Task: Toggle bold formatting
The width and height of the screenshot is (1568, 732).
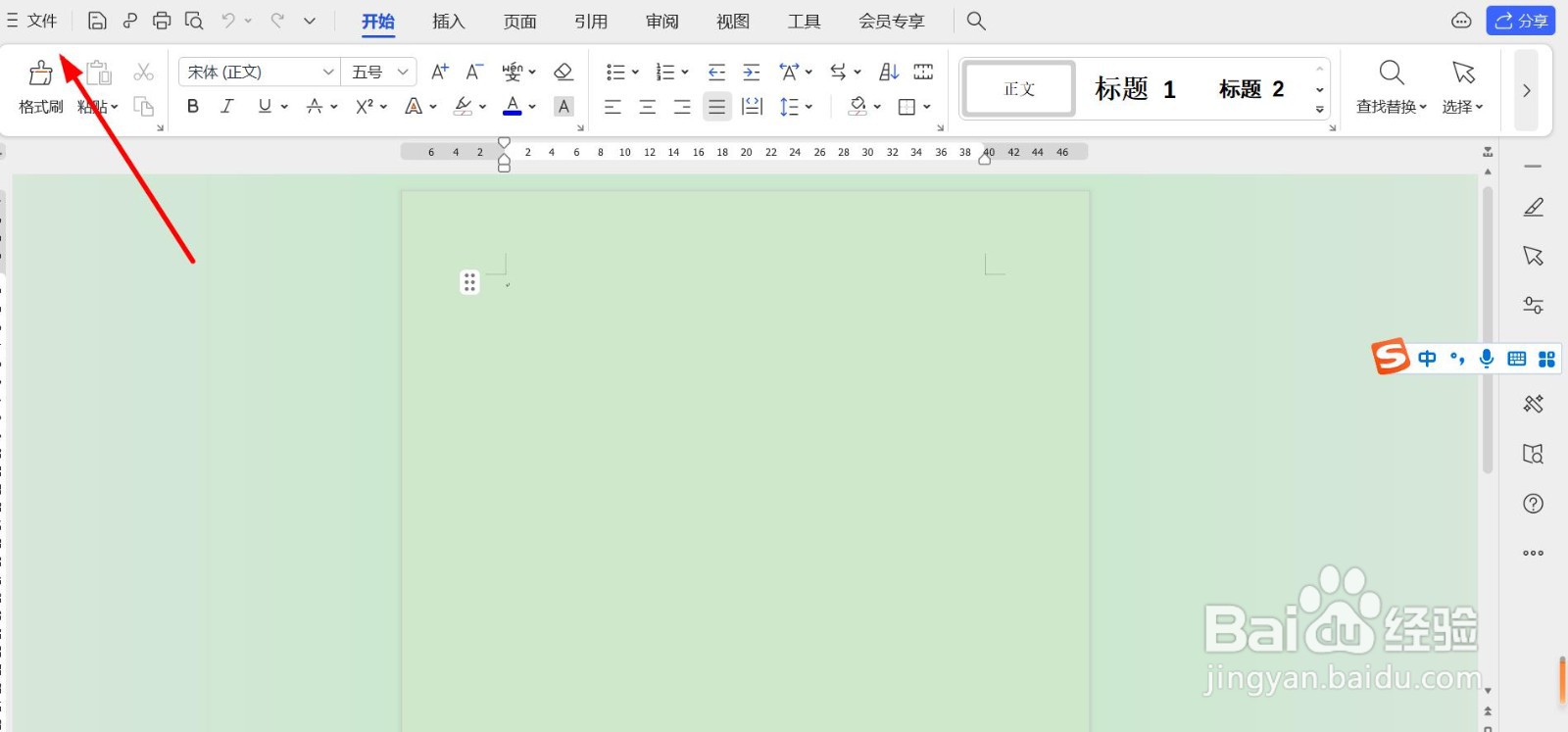Action: pyautogui.click(x=193, y=106)
